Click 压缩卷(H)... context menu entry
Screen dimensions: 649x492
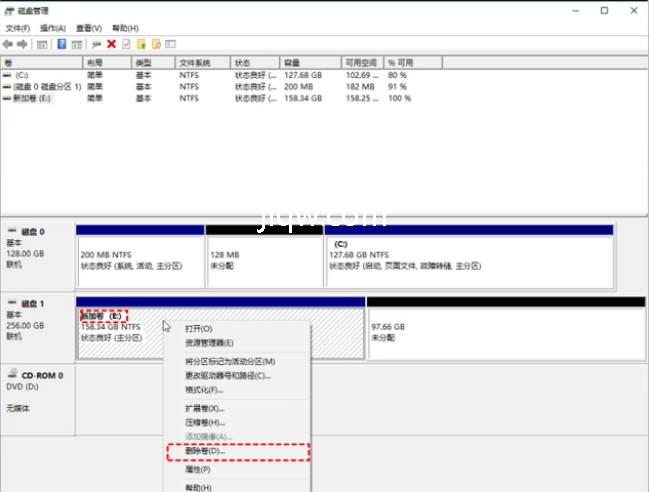point(204,422)
